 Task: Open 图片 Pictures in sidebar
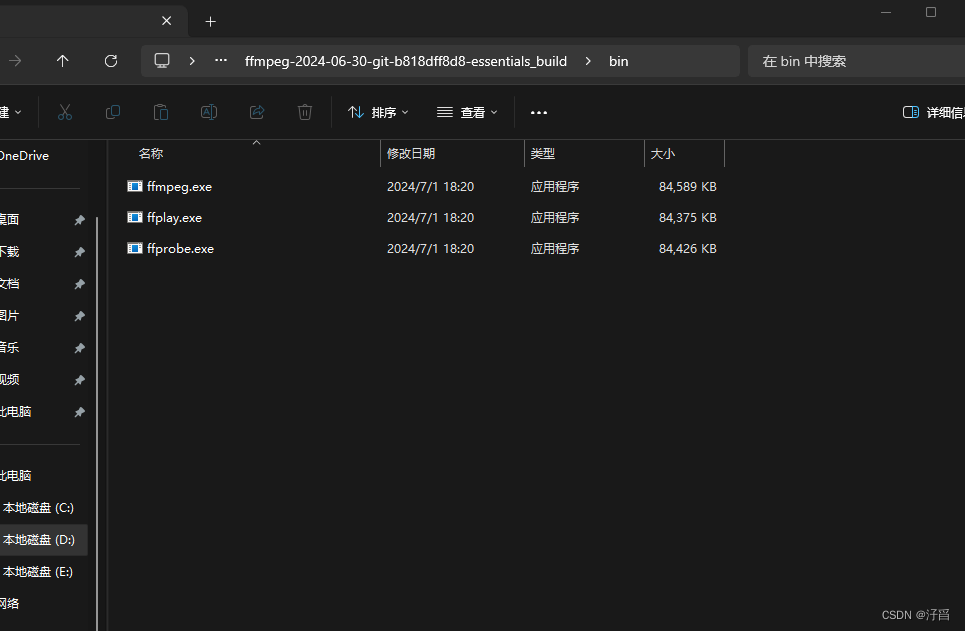[x=10, y=316]
